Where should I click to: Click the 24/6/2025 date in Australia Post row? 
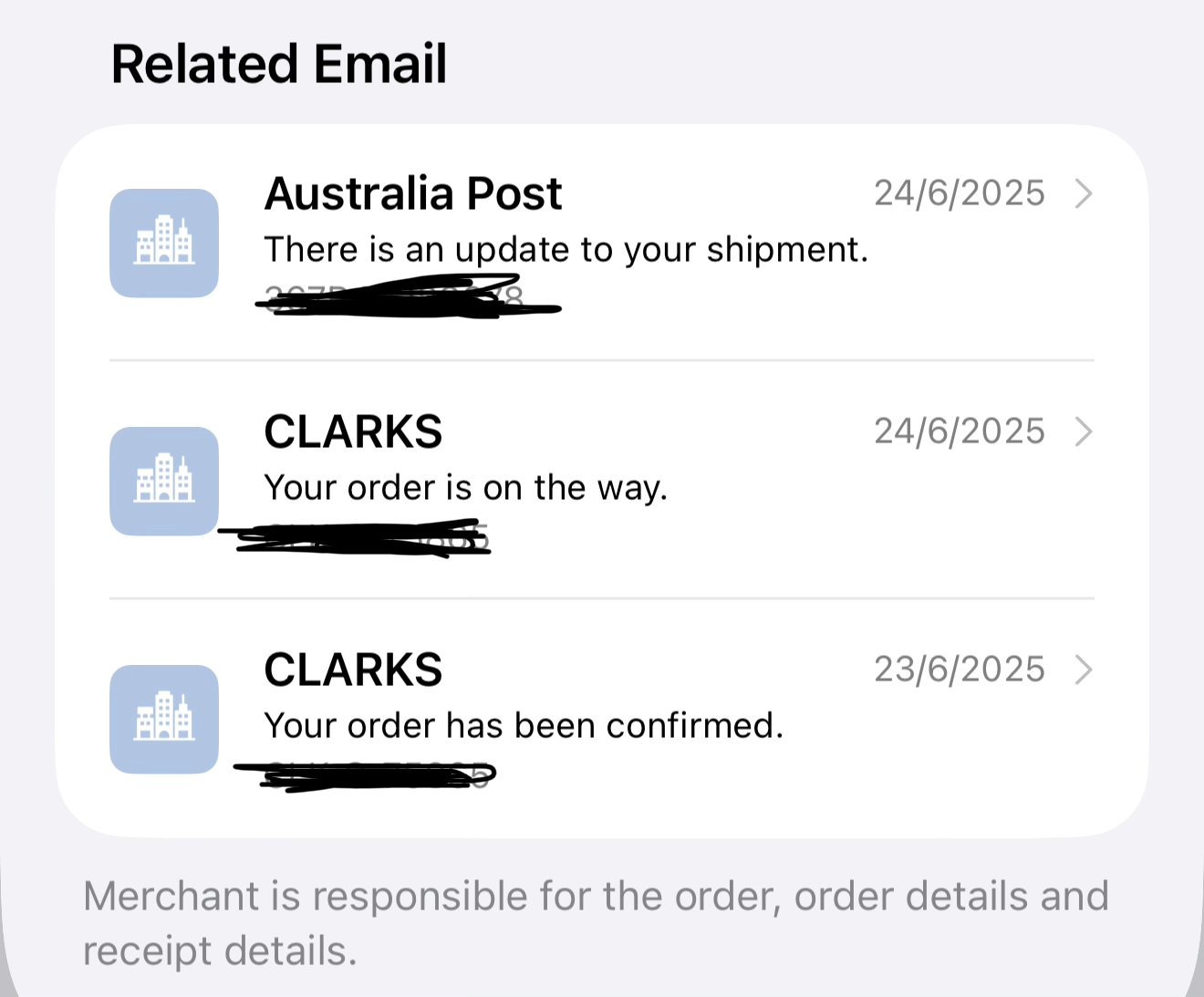[x=959, y=193]
